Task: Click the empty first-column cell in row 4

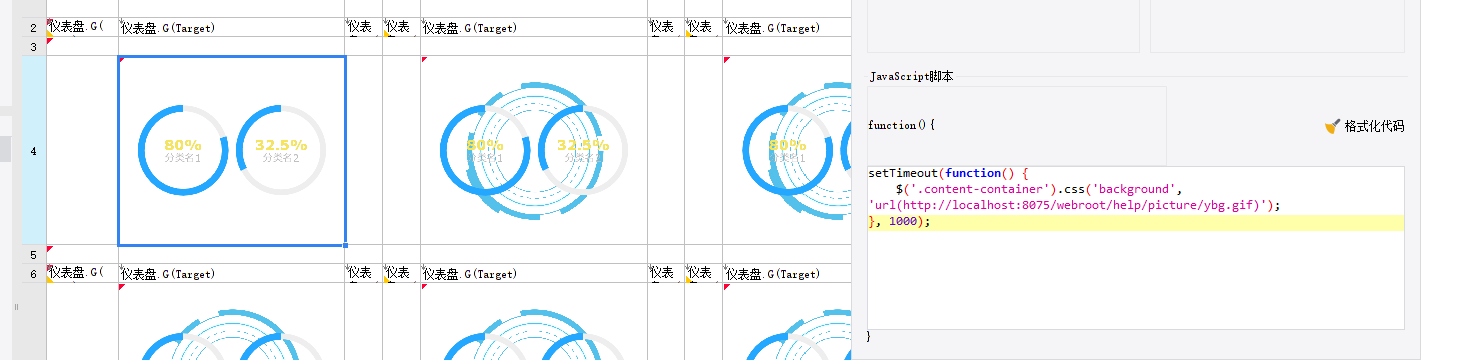Action: click(82, 150)
